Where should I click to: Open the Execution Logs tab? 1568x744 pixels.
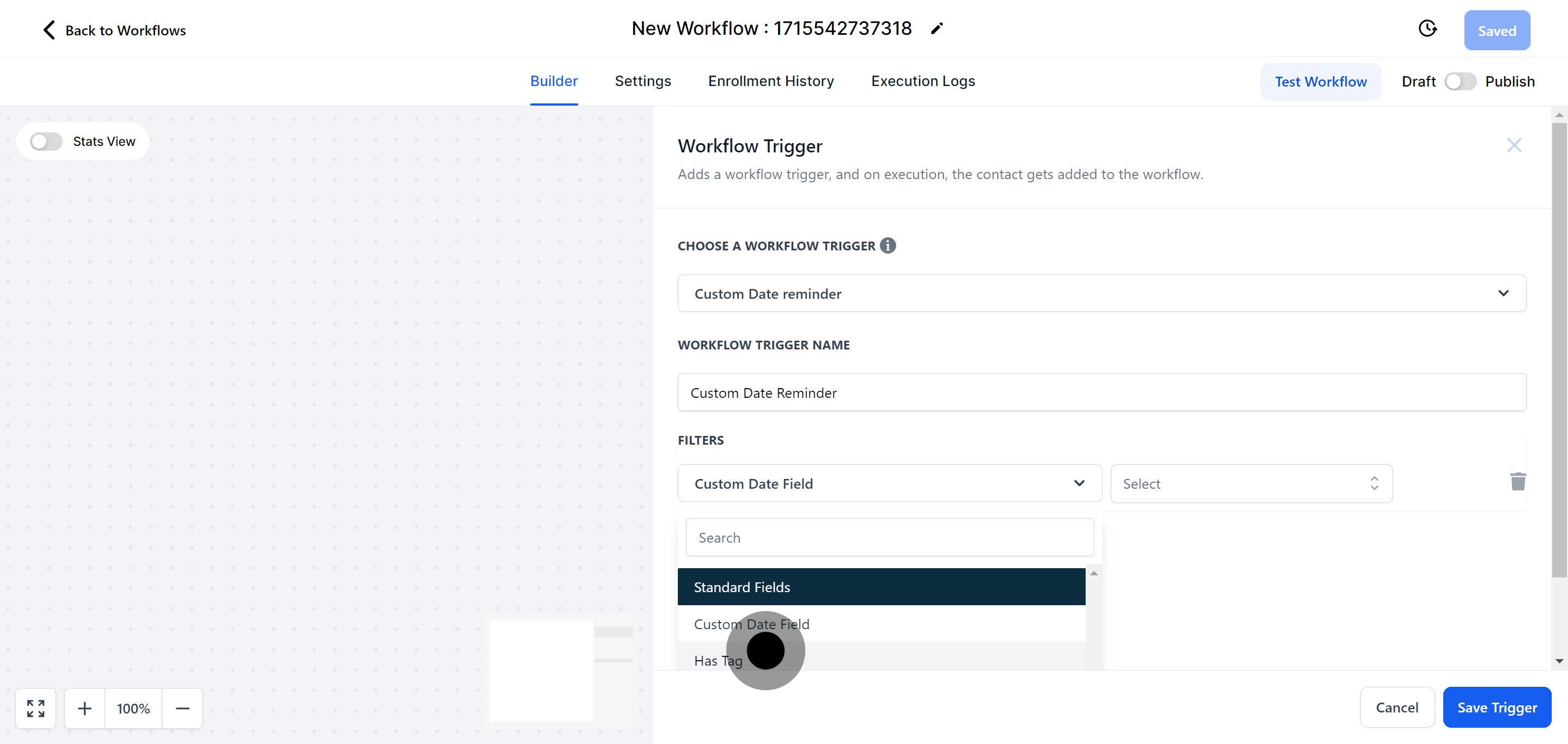click(923, 81)
